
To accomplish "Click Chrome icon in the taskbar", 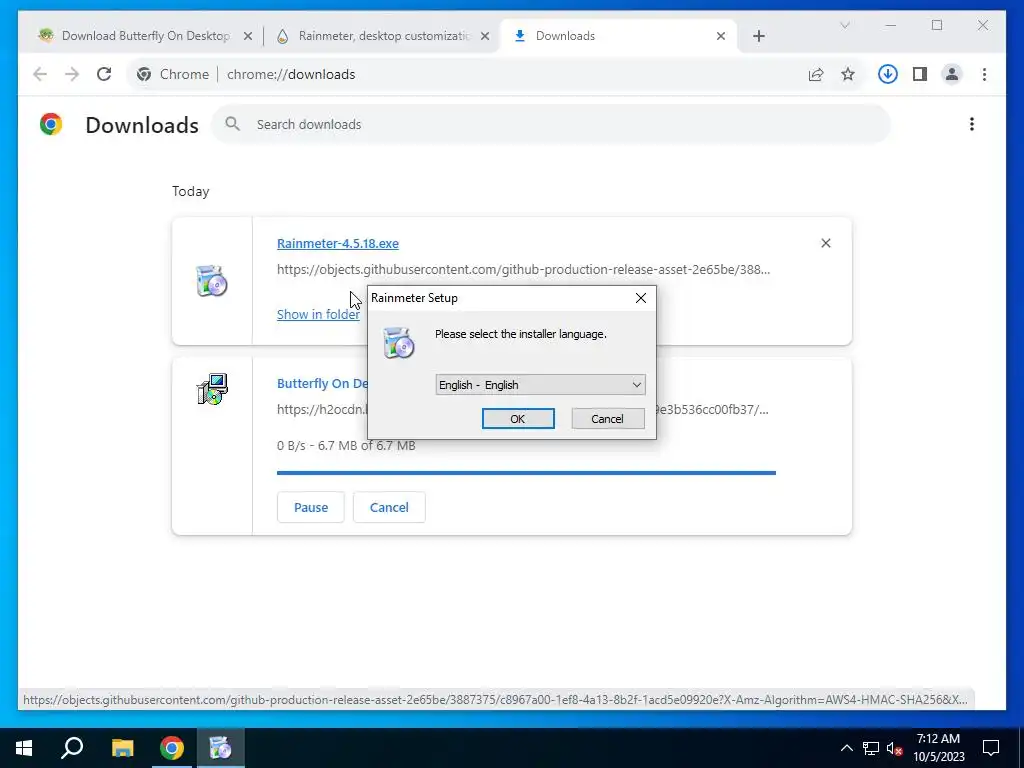I will tap(172, 748).
